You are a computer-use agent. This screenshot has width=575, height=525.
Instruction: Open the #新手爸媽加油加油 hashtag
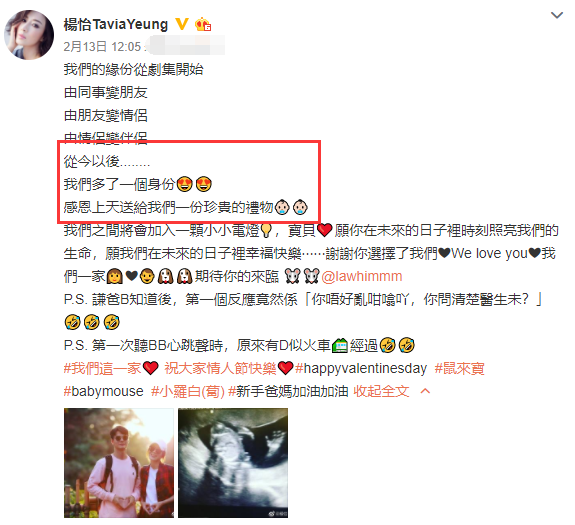tap(288, 391)
